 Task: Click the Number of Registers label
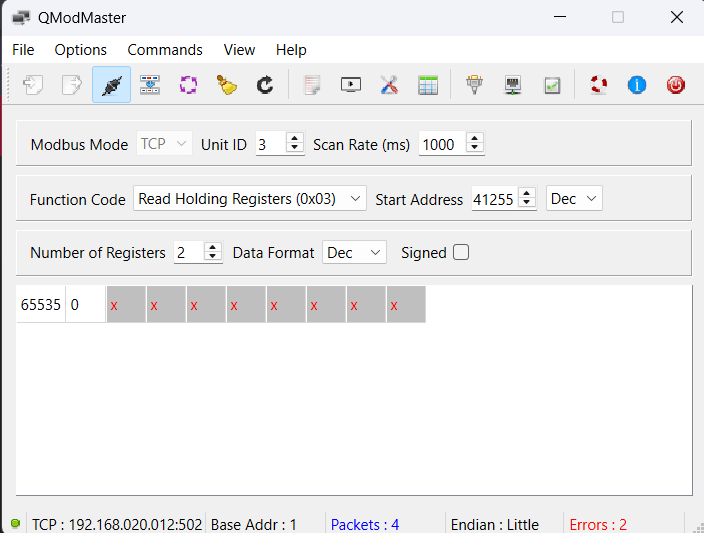click(x=98, y=253)
